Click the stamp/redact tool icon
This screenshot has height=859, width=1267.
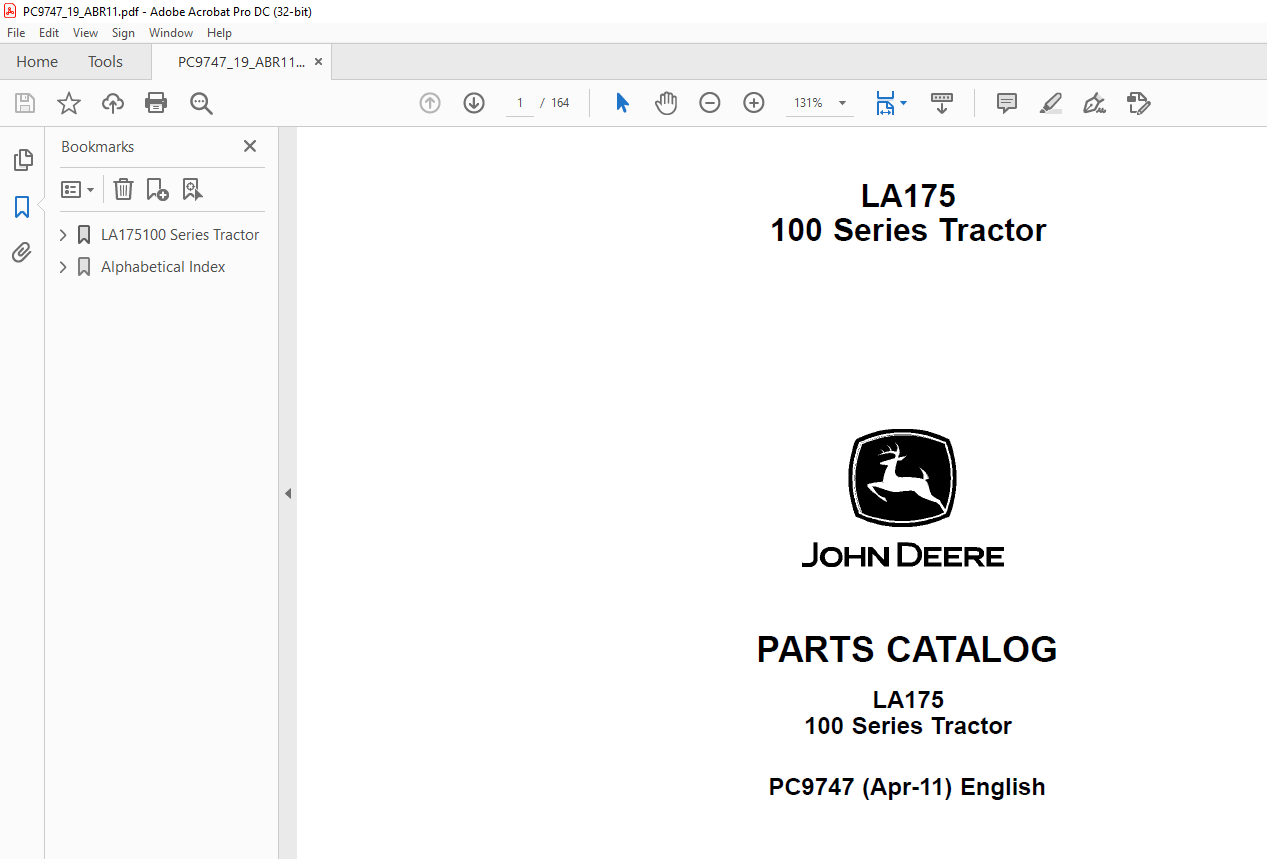click(1138, 103)
